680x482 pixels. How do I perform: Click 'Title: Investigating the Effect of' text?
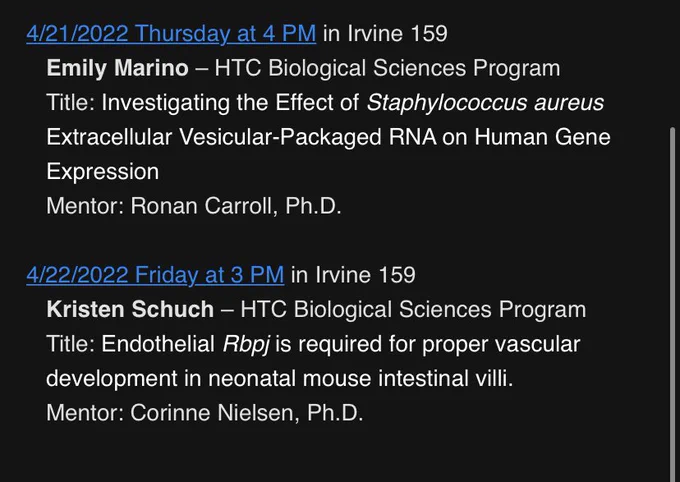(203, 103)
